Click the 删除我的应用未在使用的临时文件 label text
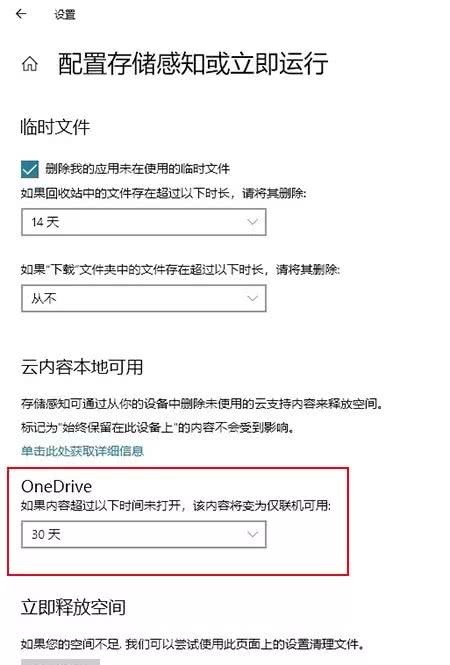This screenshot has height=665, width=450. pyautogui.click(x=137, y=169)
